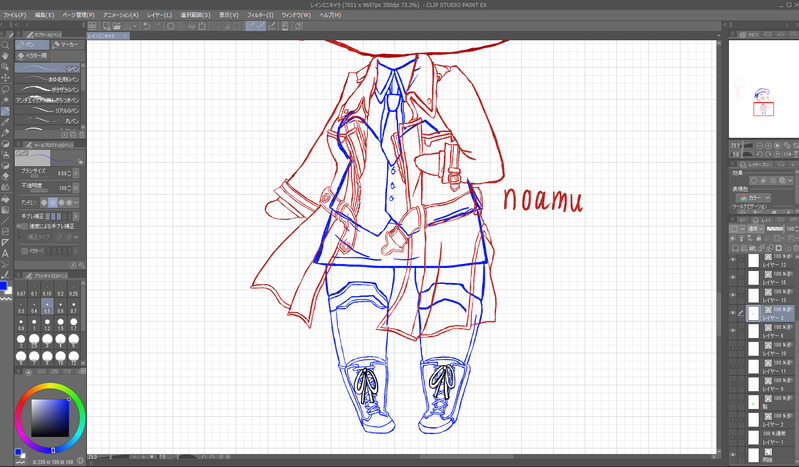The height and width of the screenshot is (467, 799).
Task: Open the layer blending mode dropdown
Action: pos(755,229)
